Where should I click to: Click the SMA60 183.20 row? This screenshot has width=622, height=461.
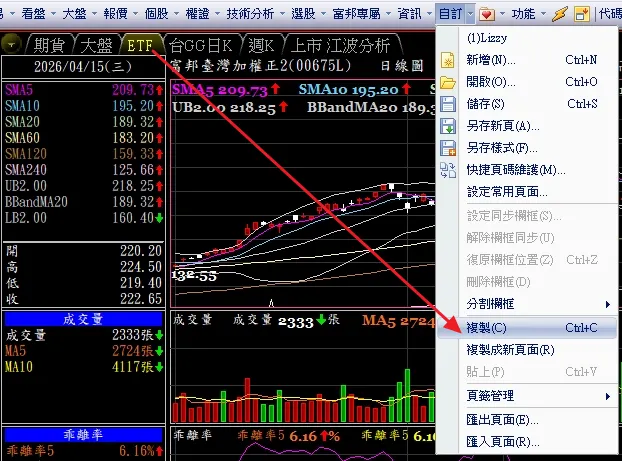coord(84,138)
